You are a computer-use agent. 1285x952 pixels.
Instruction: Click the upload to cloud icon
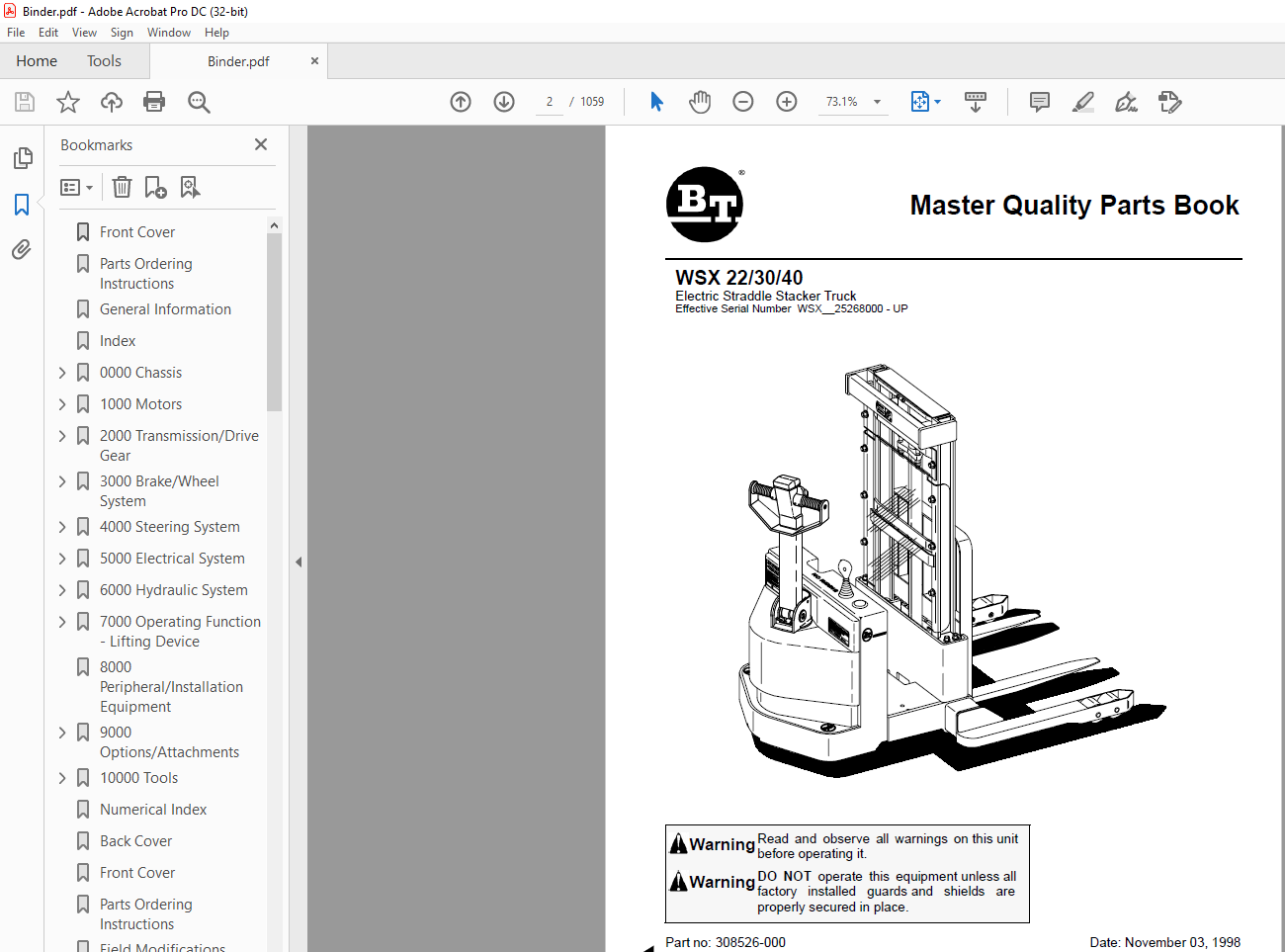[112, 102]
